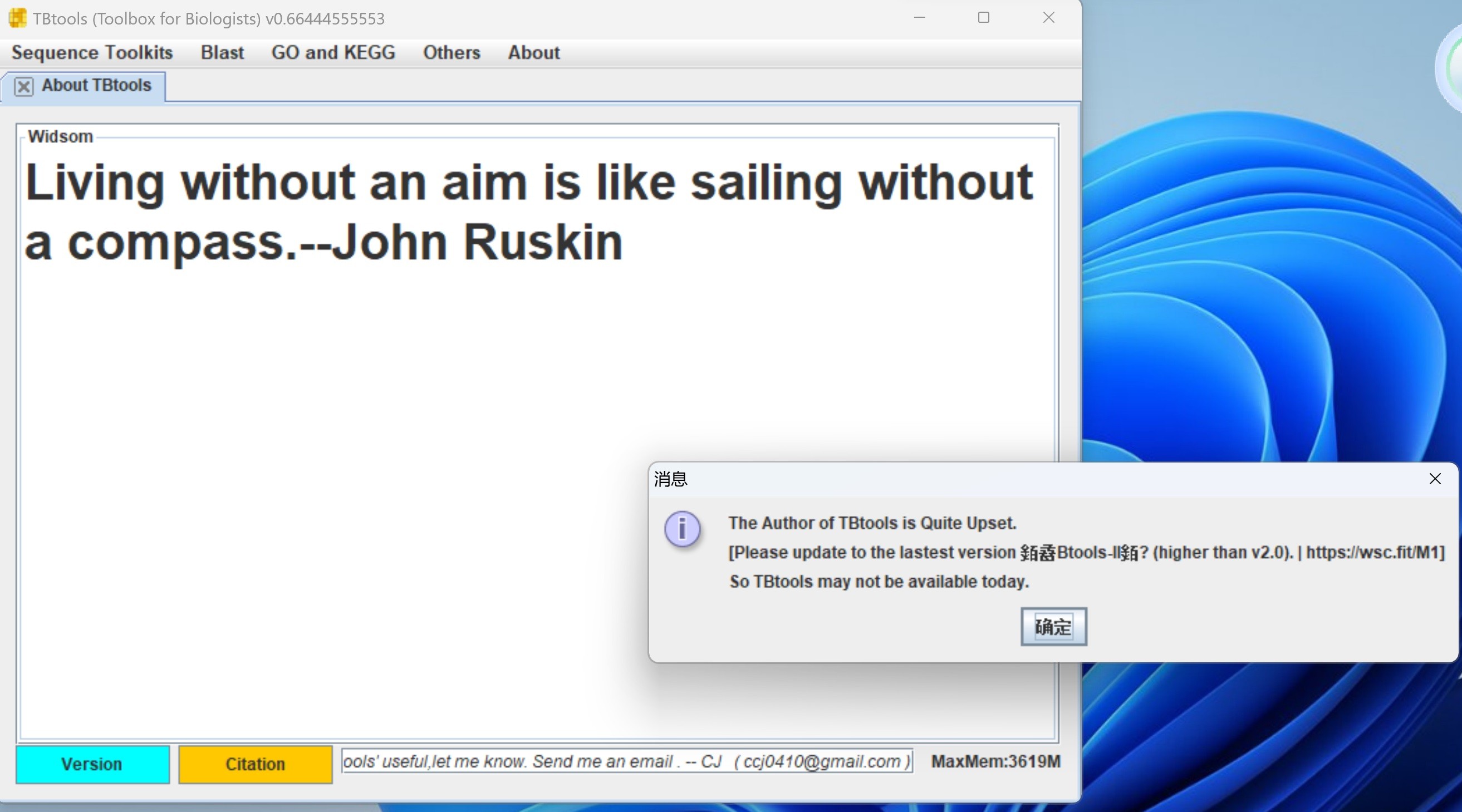Maximize the TBtools window

(984, 18)
